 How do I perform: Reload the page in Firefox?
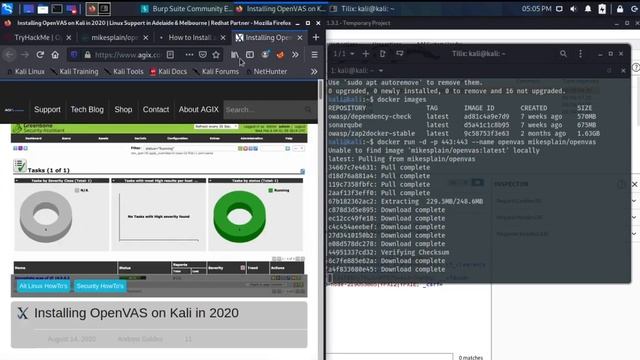point(40,55)
